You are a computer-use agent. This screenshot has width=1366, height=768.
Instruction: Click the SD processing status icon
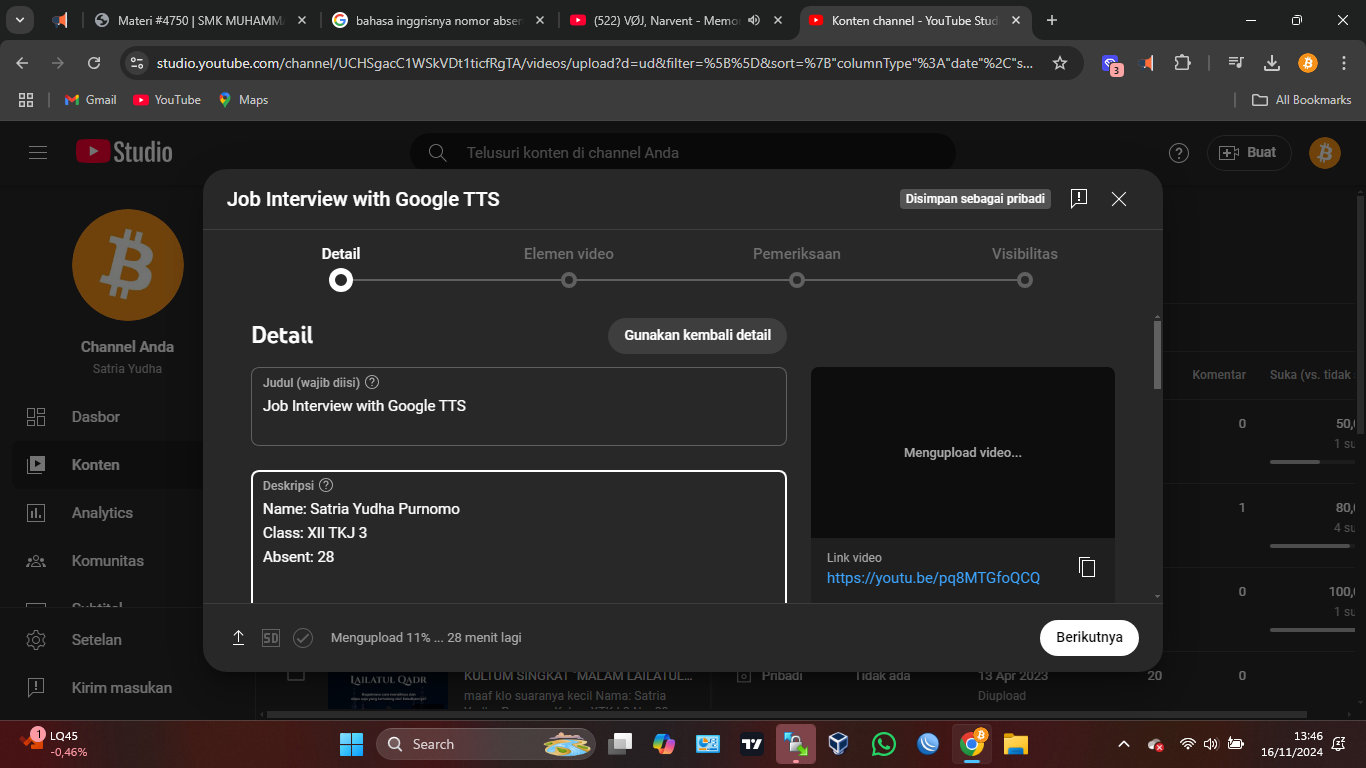tap(270, 637)
